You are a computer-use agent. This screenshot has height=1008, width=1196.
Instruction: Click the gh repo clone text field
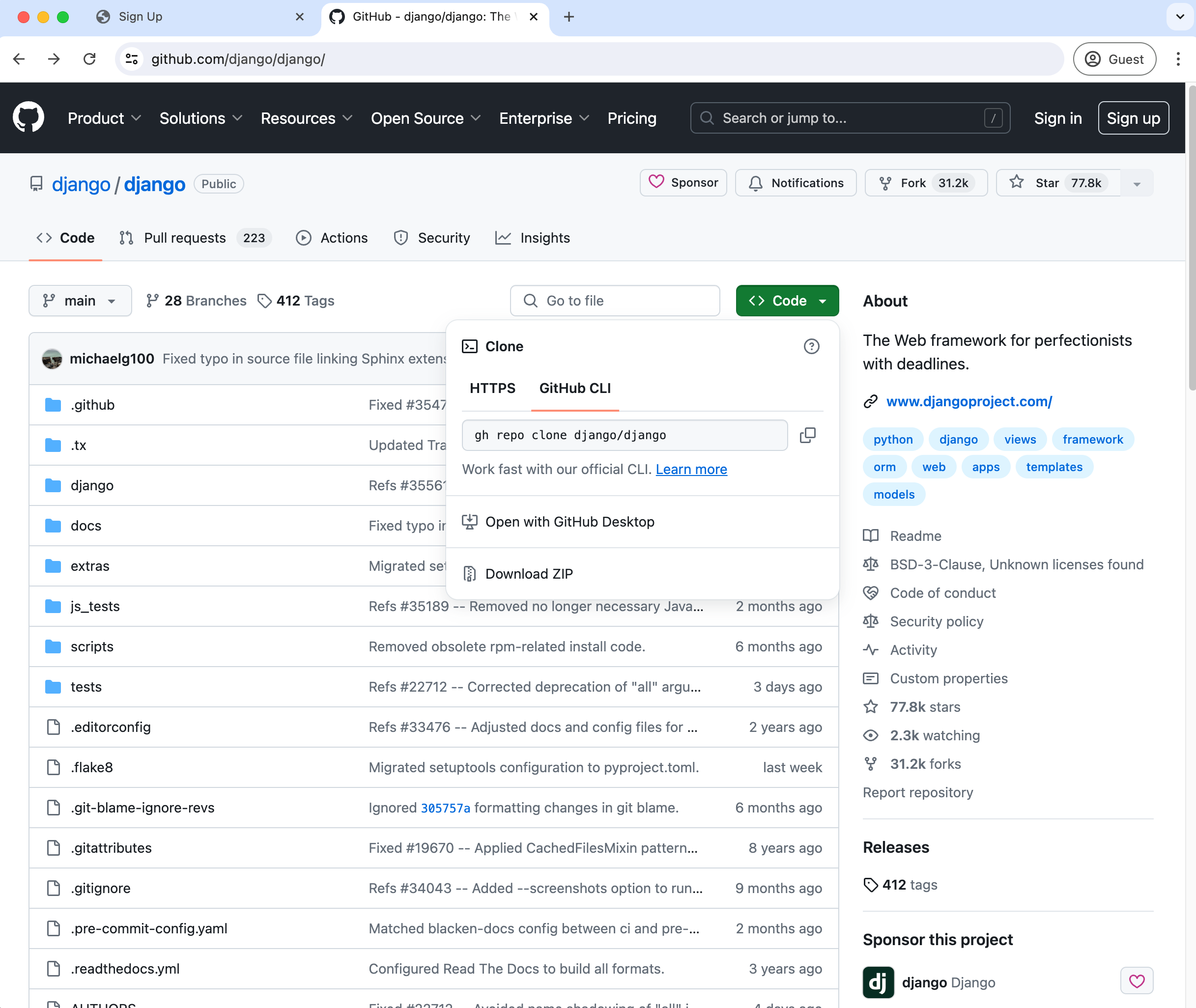click(625, 435)
